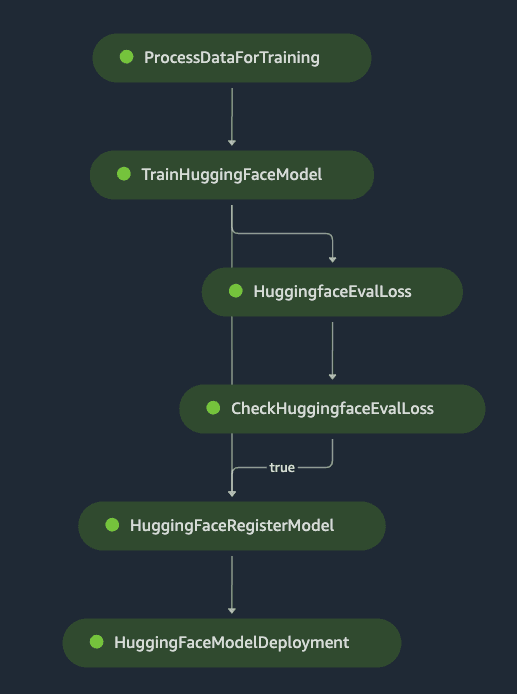517x694 pixels.
Task: Click arrowhead pointing into CheckHuggingfaceEvalLoss
Action: [x=332, y=377]
